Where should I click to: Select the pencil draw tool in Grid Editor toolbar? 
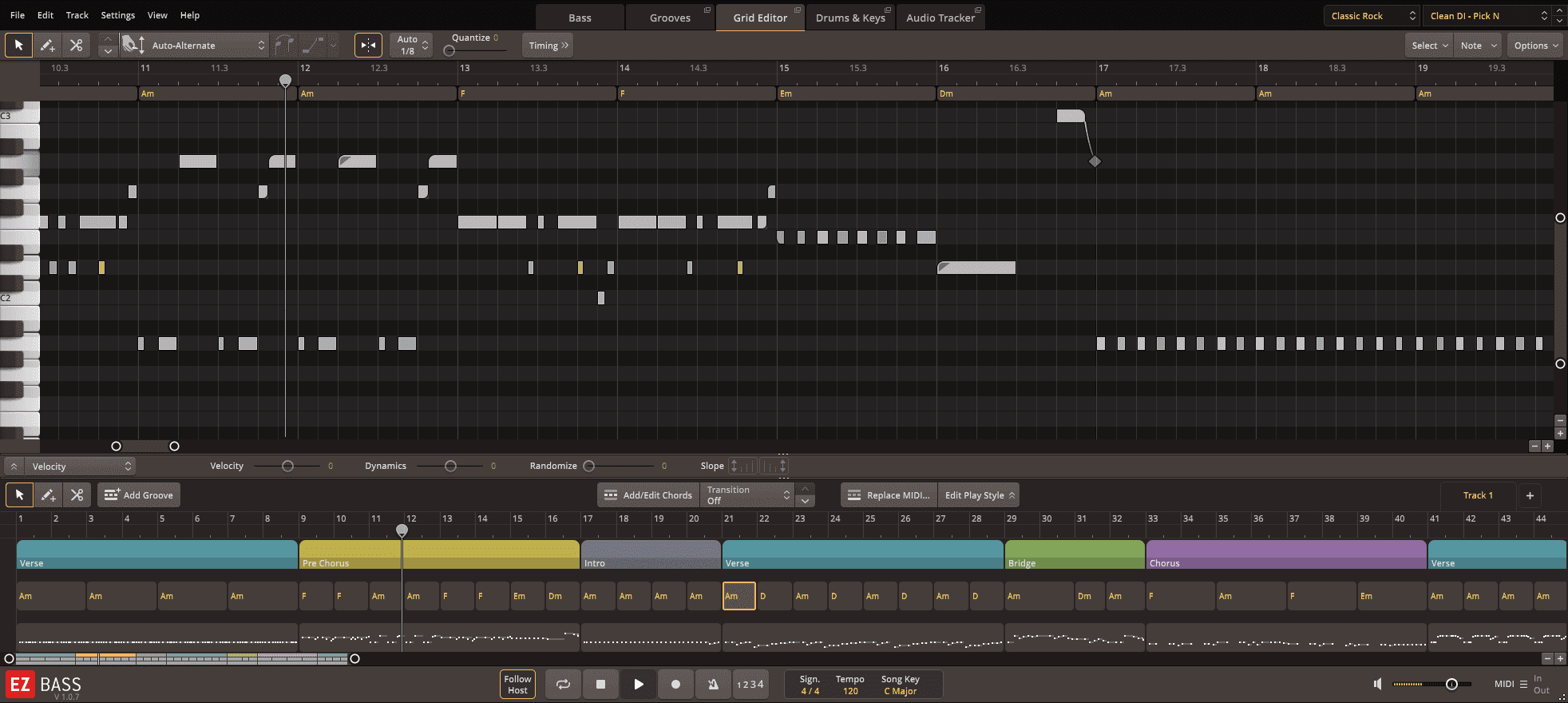click(x=48, y=46)
